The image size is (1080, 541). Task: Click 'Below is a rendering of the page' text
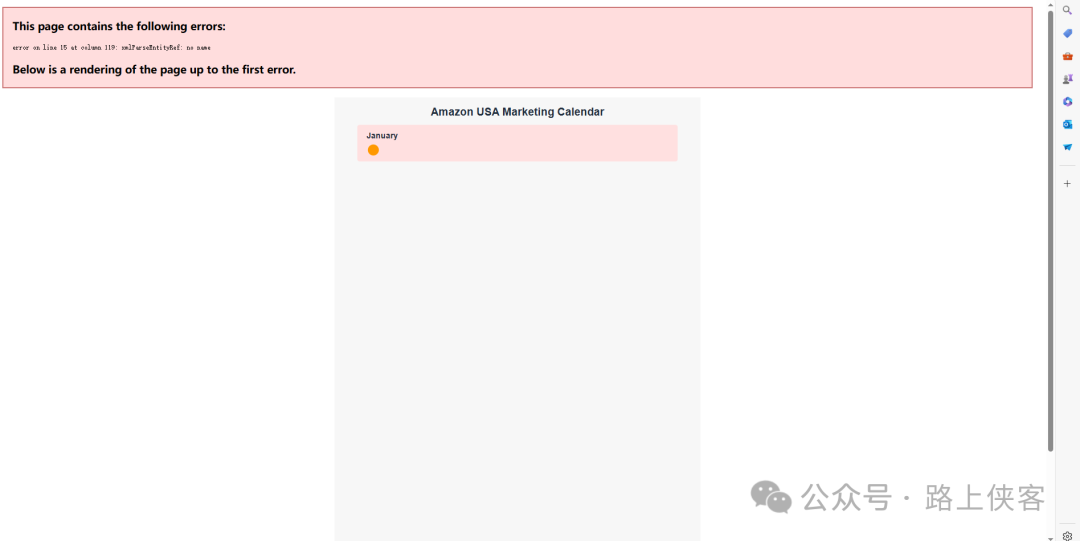pos(154,70)
